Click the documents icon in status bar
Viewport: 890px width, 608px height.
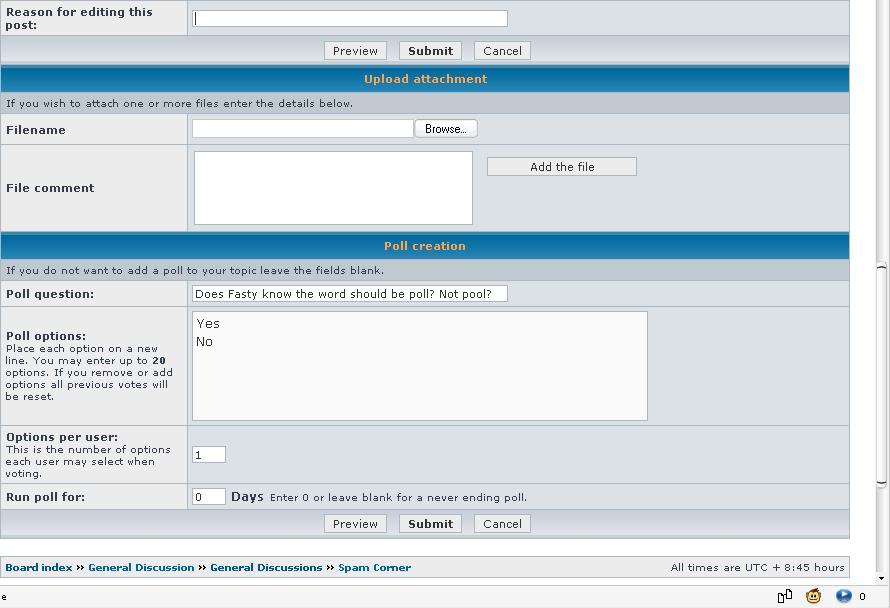pos(785,596)
